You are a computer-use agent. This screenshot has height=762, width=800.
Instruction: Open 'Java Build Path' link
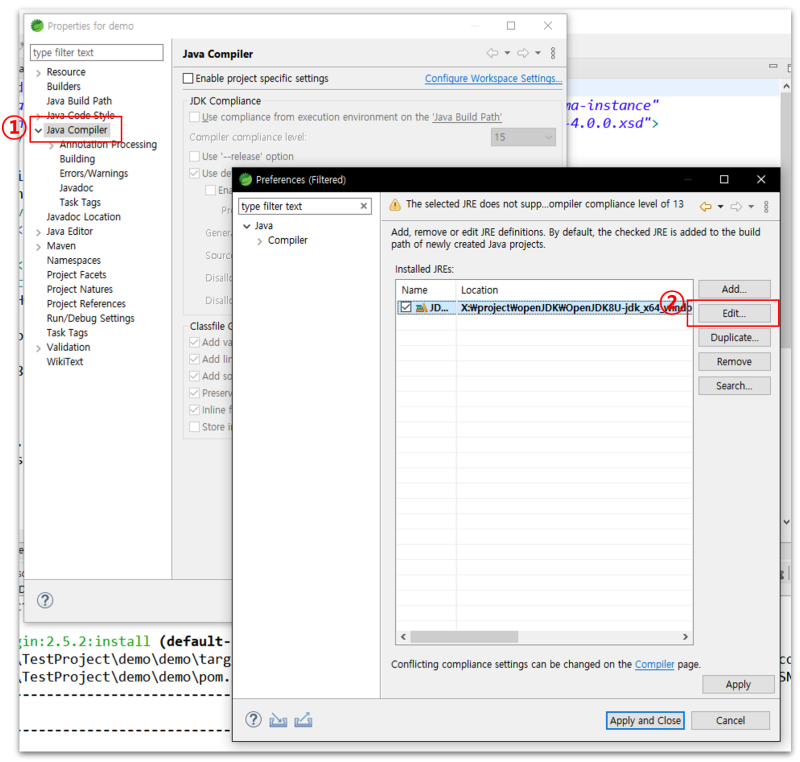[467, 117]
